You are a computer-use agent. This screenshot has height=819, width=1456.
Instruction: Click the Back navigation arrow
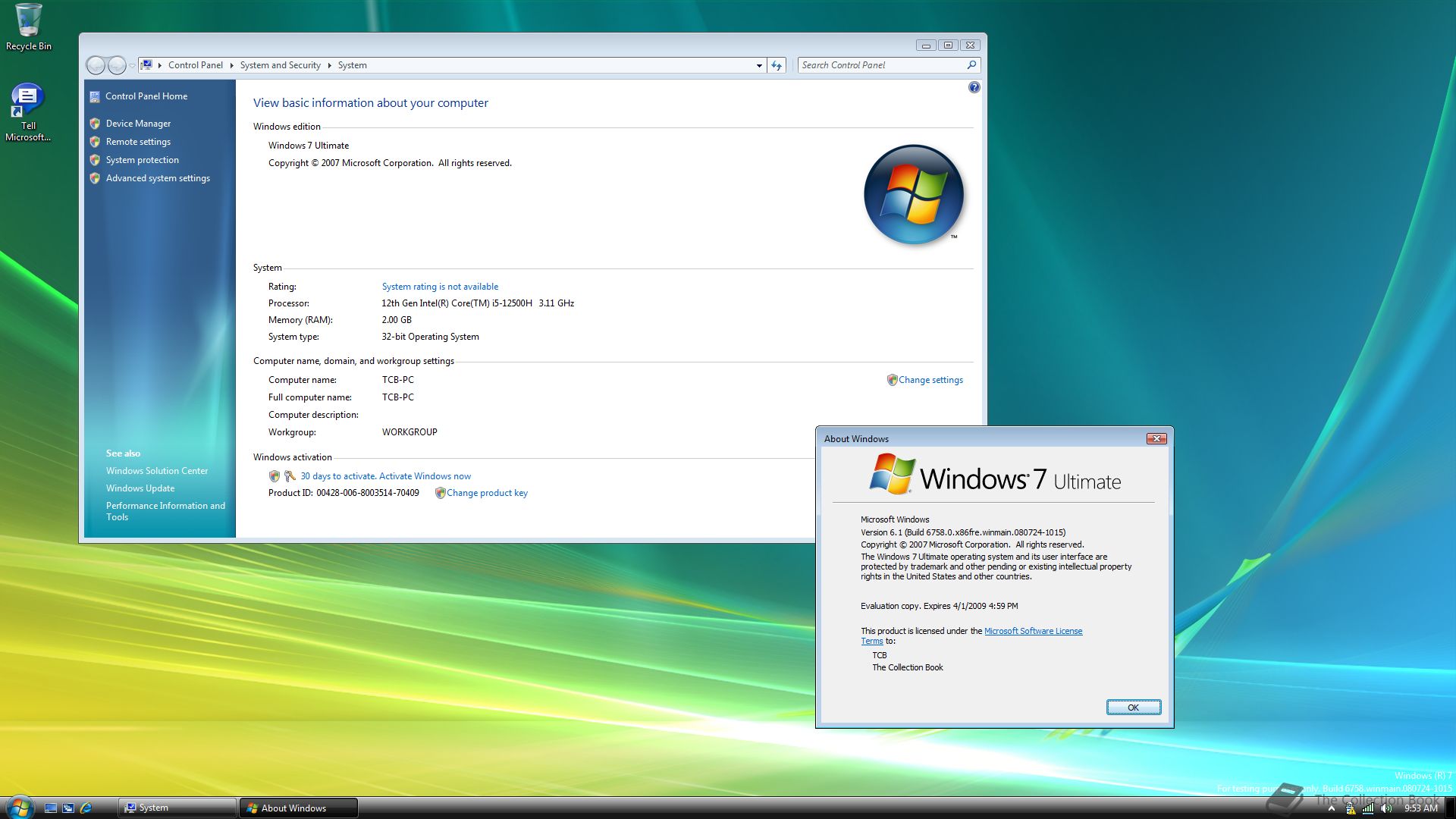(96, 65)
